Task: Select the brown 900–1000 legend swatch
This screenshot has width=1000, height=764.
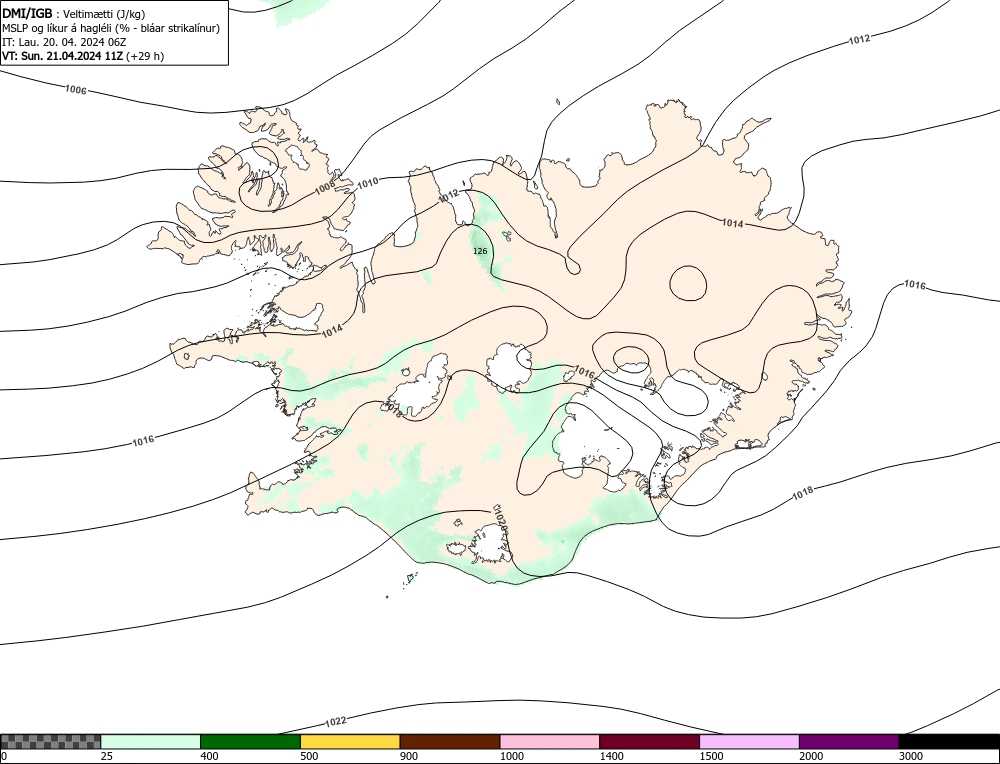Action: [450, 742]
